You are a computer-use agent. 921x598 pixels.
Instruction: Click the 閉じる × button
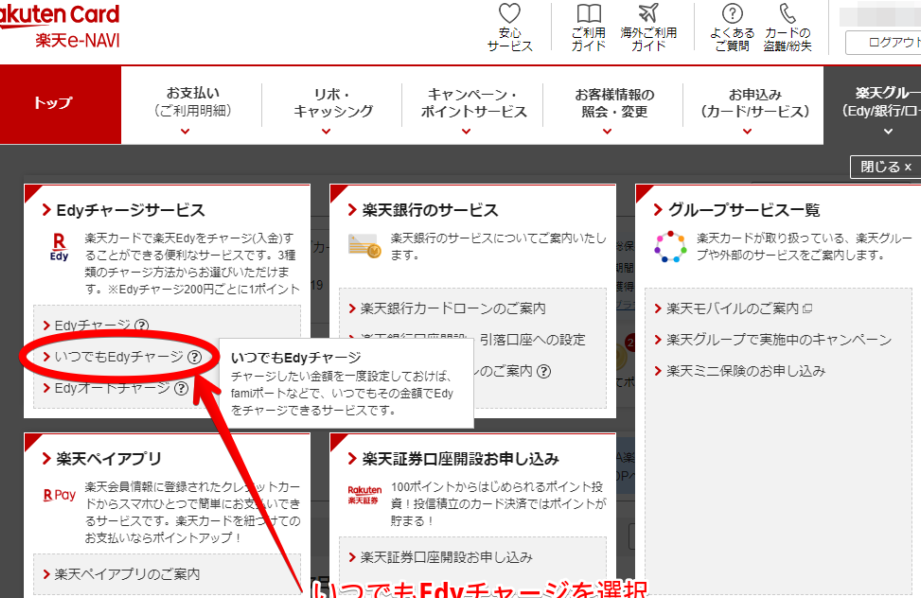[885, 167]
